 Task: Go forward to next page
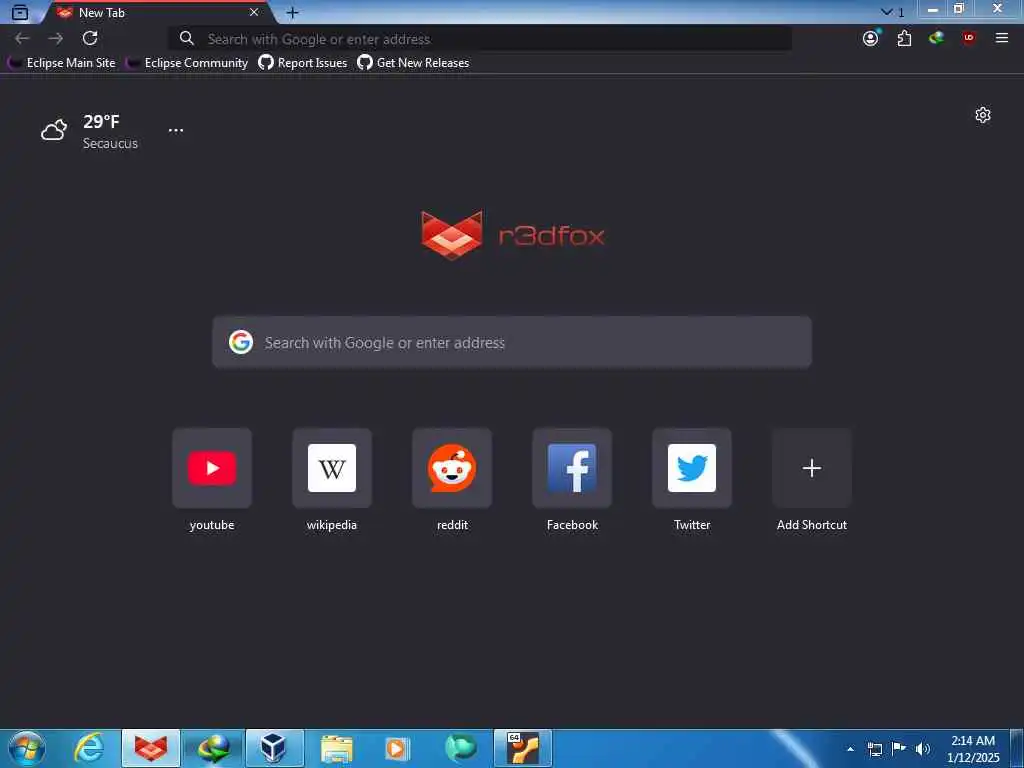click(x=56, y=39)
